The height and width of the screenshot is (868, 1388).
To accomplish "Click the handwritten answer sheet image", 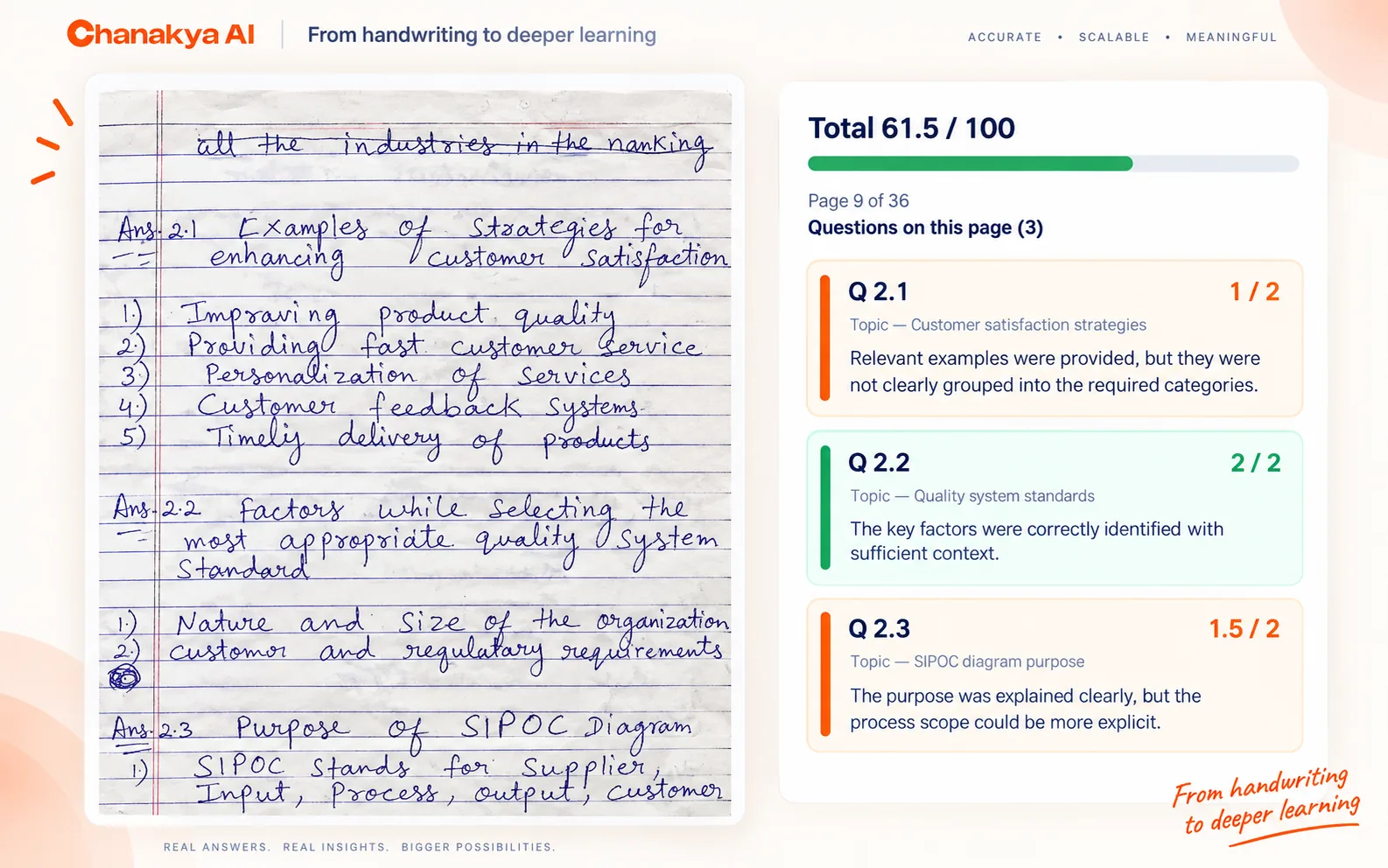I will (415, 452).
